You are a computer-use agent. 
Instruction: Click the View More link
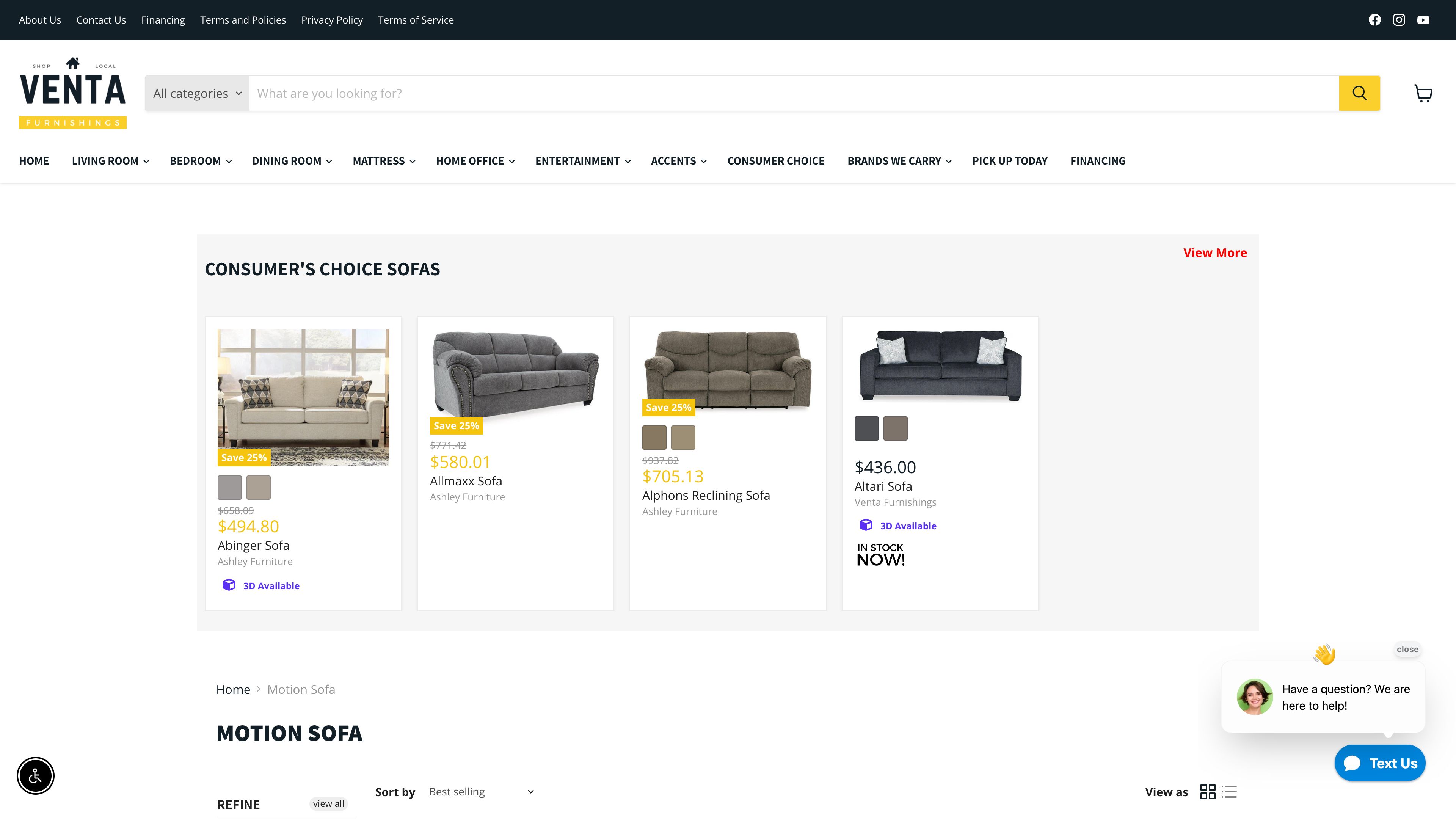(1214, 253)
